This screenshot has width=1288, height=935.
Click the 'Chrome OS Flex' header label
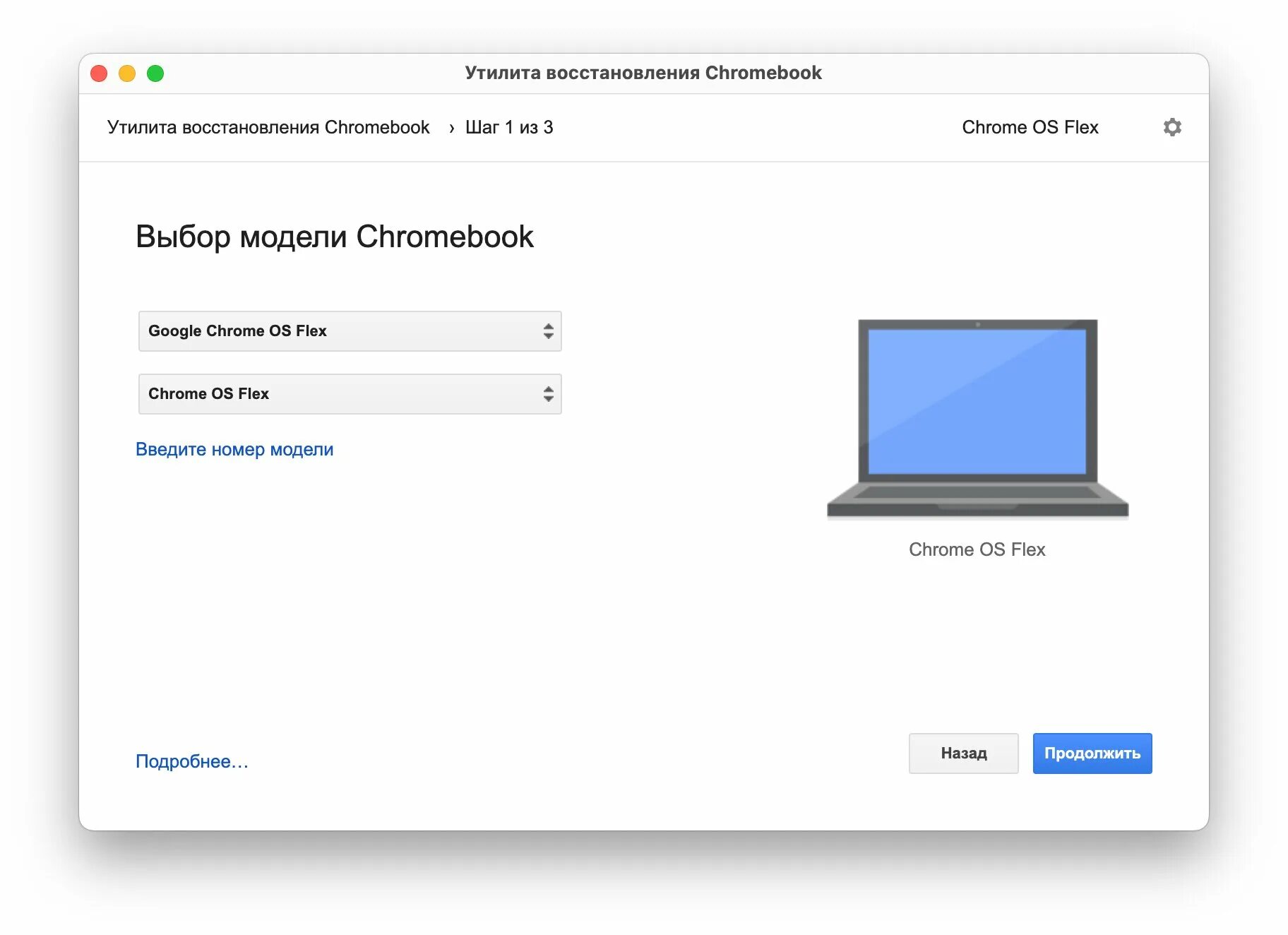[x=1030, y=127]
